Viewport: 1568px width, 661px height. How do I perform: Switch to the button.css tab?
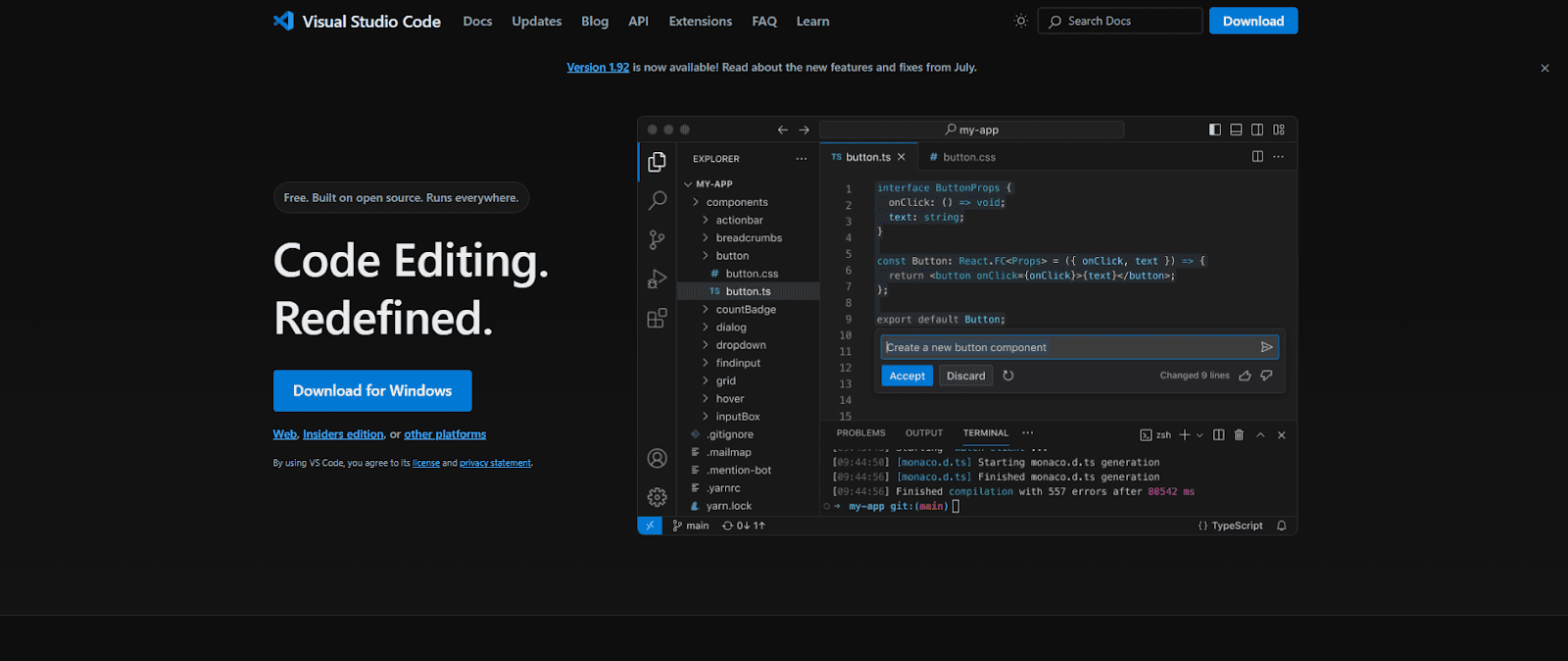pyautogui.click(x=962, y=157)
